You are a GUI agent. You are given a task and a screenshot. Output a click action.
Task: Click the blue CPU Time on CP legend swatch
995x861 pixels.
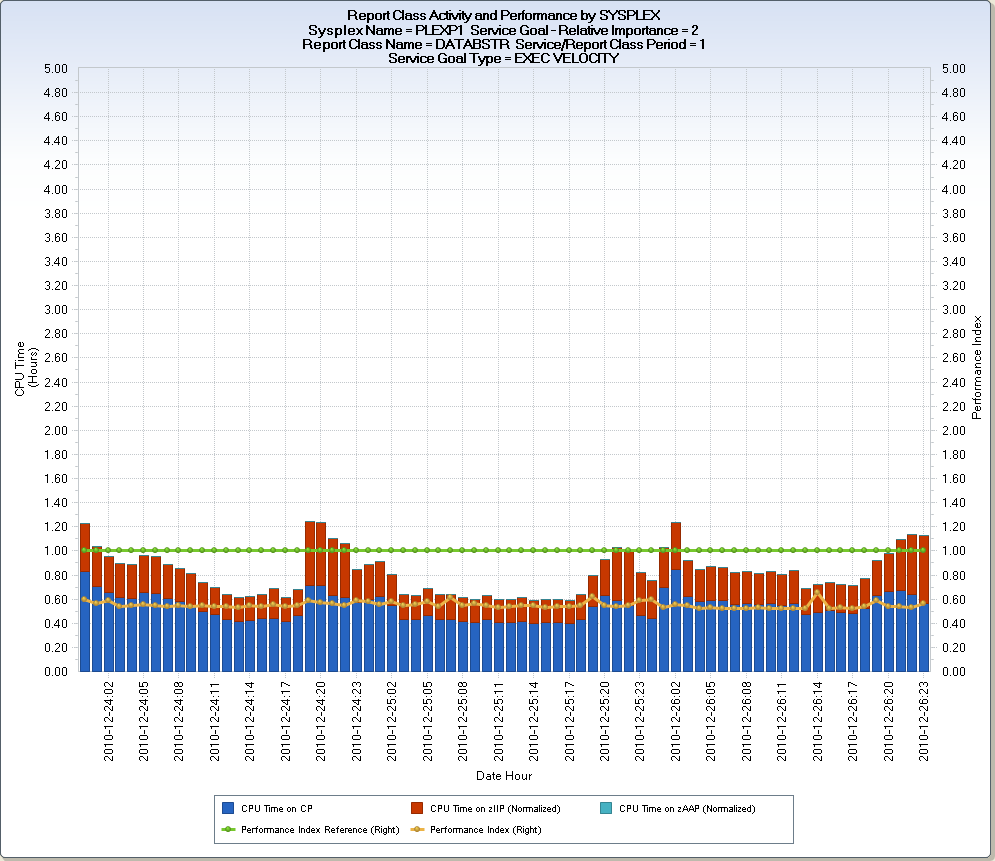(228, 808)
